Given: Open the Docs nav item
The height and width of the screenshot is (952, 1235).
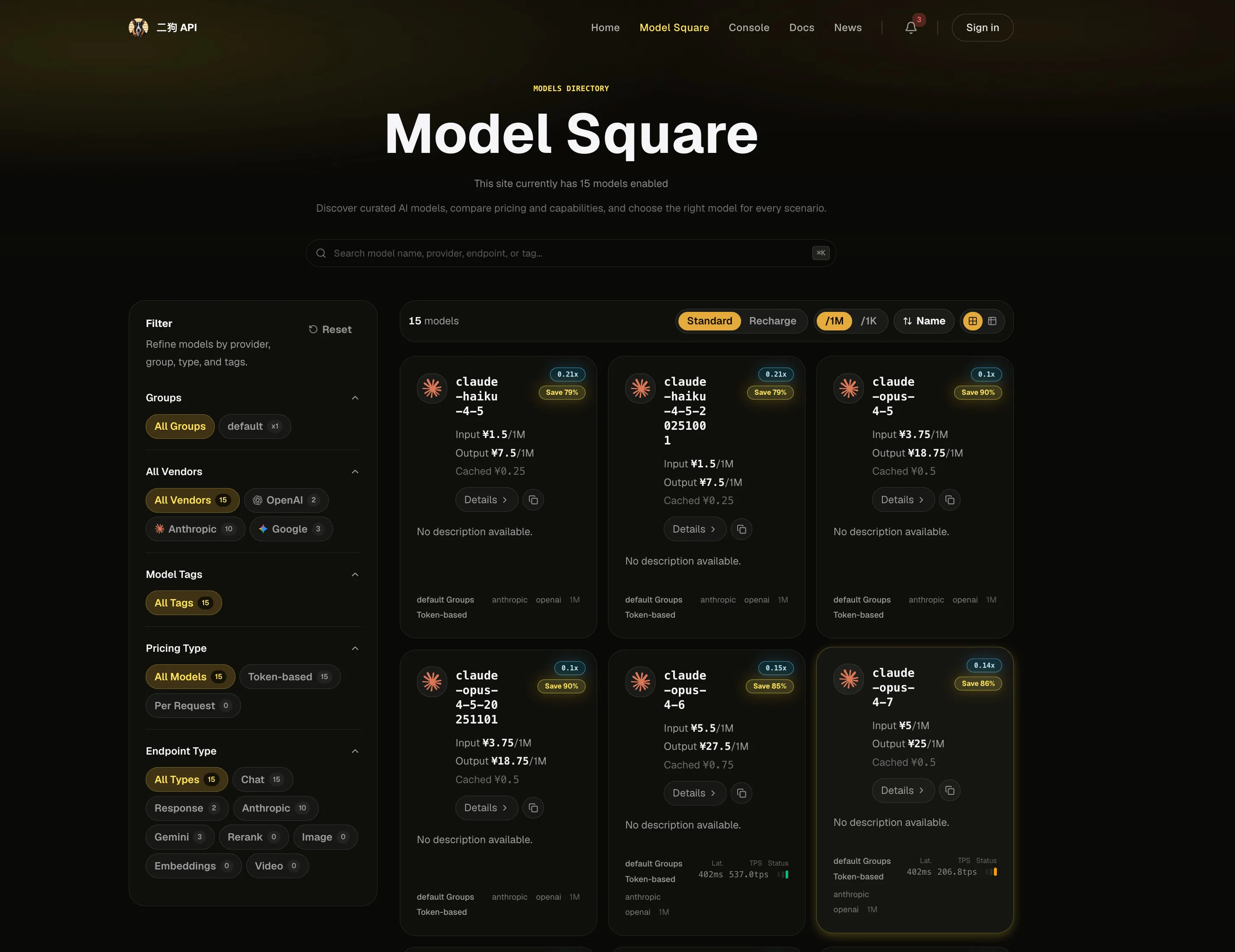Looking at the screenshot, I should (x=801, y=27).
